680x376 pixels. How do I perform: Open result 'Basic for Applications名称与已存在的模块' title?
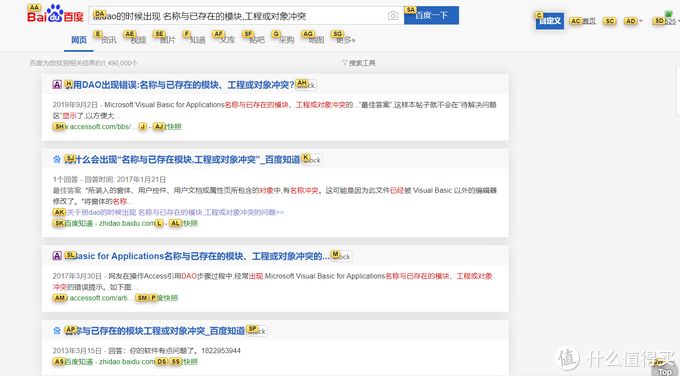197,256
